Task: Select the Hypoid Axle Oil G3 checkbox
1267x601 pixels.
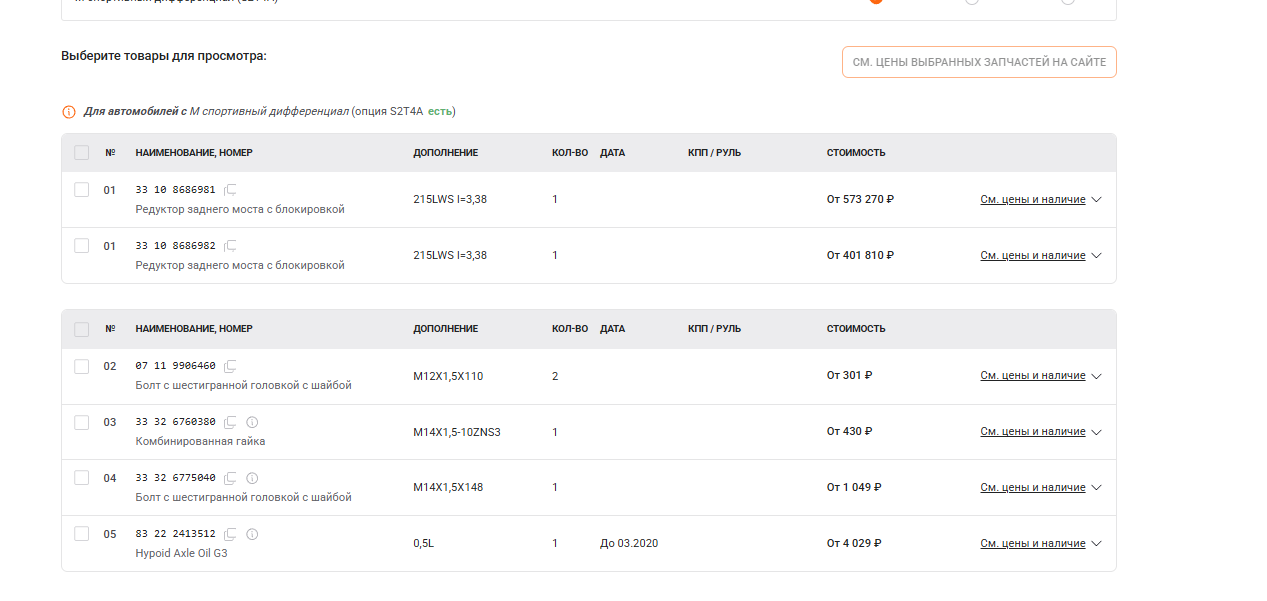Action: point(82,534)
